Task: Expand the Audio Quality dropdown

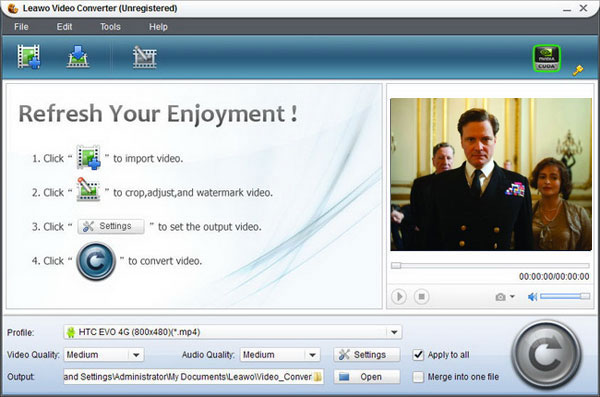Action: pyautogui.click(x=312, y=355)
